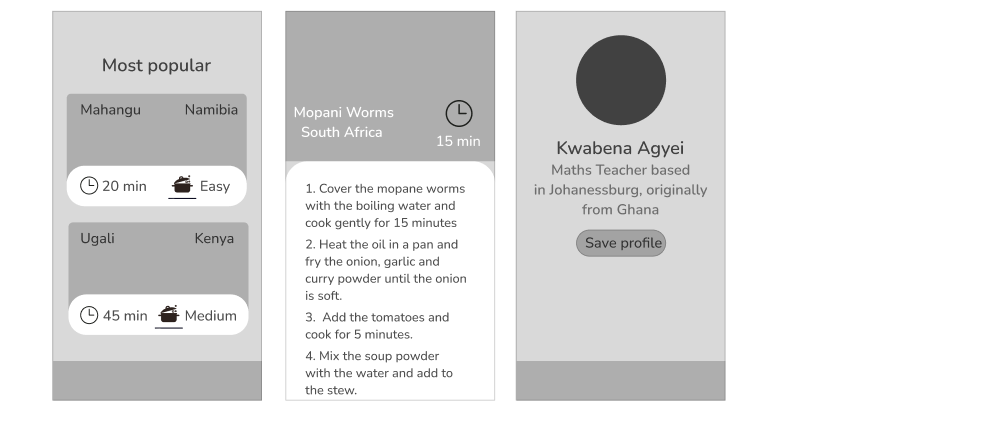Click the Kwabena Agyei name
This screenshot has height=446, width=982.
620,148
